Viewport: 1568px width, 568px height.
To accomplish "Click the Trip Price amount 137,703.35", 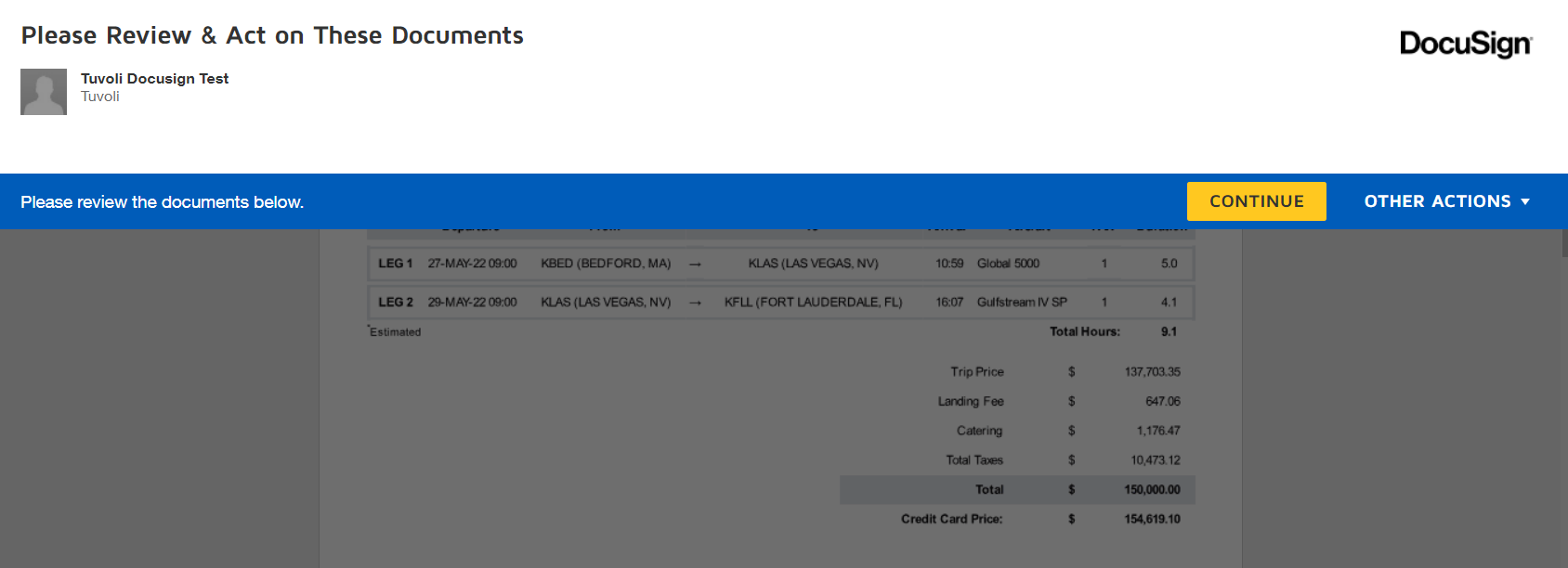I will pos(1152,372).
